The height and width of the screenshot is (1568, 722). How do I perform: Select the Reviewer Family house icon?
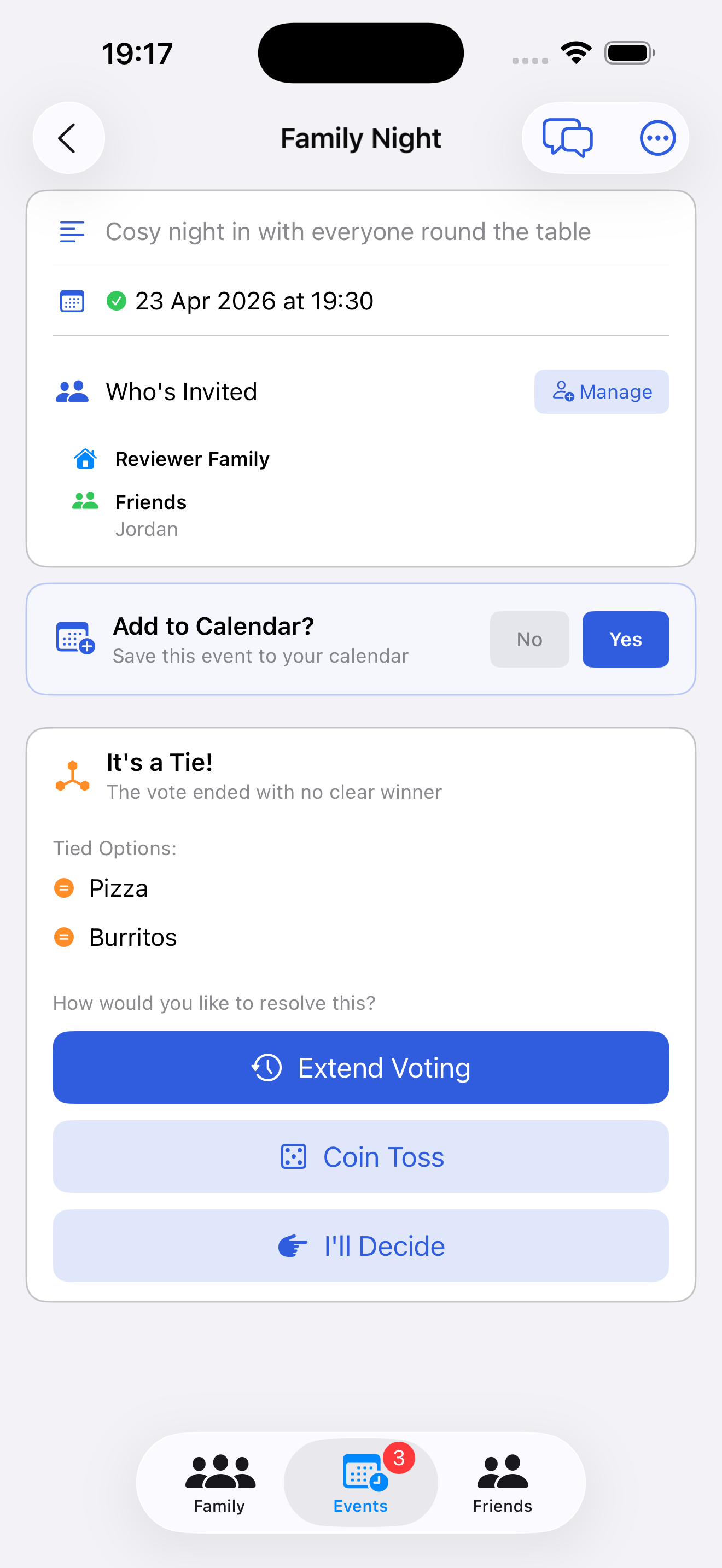pyautogui.click(x=85, y=458)
